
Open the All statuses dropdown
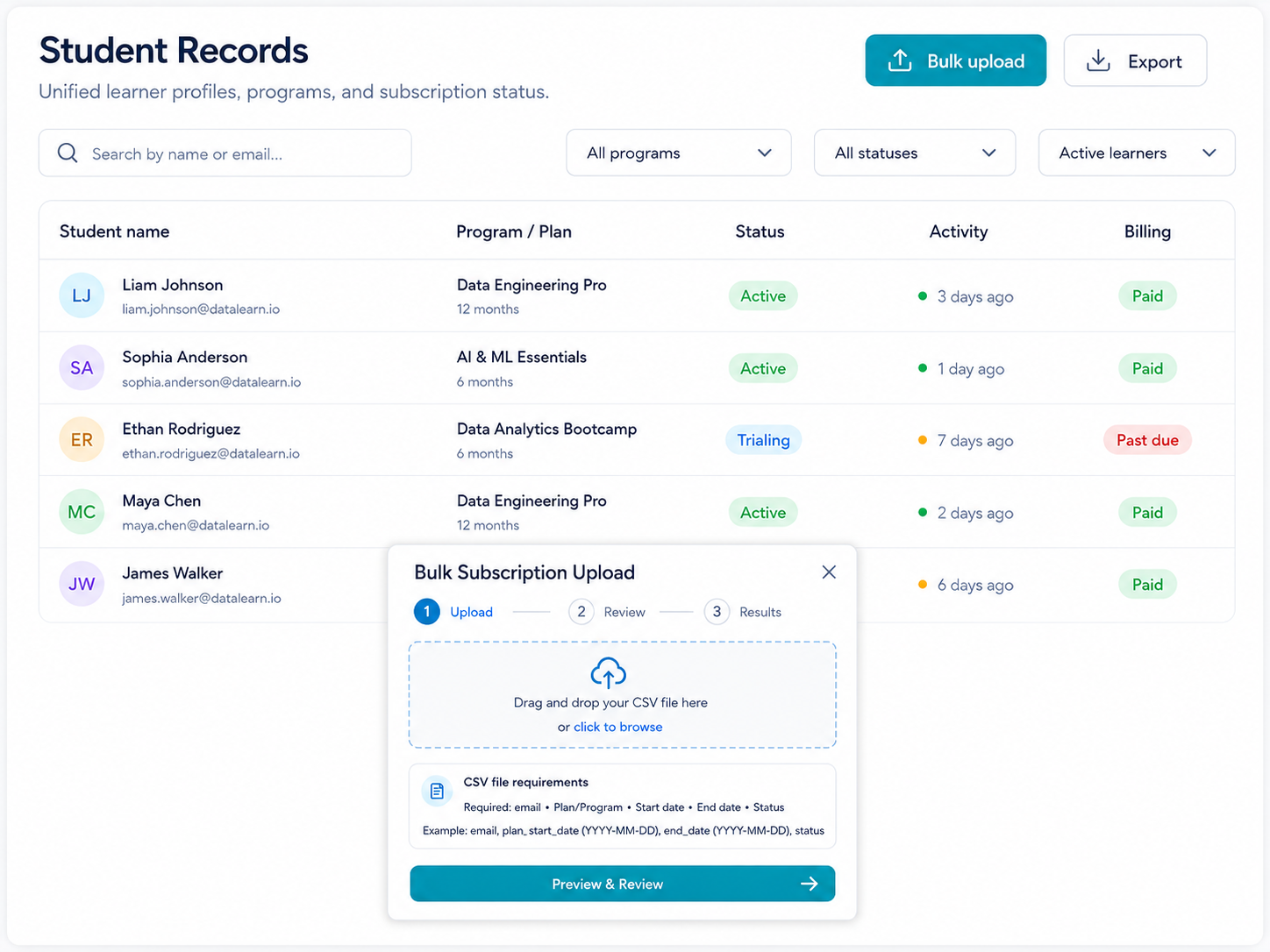pos(915,153)
